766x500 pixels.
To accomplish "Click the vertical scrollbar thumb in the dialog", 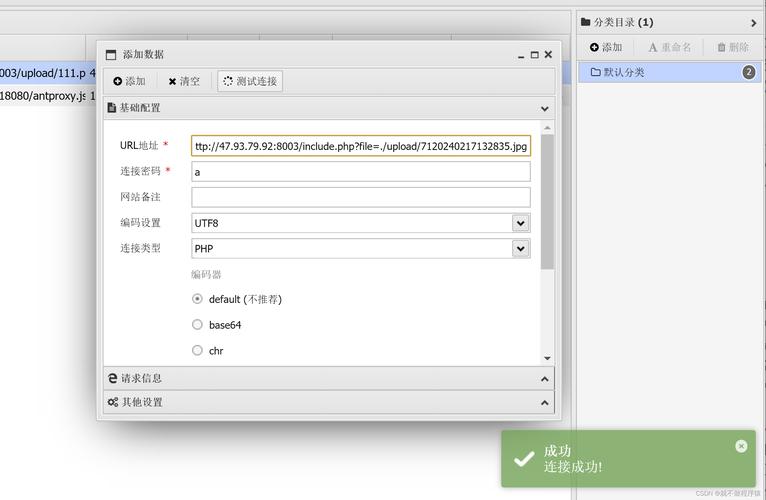I will [547, 201].
